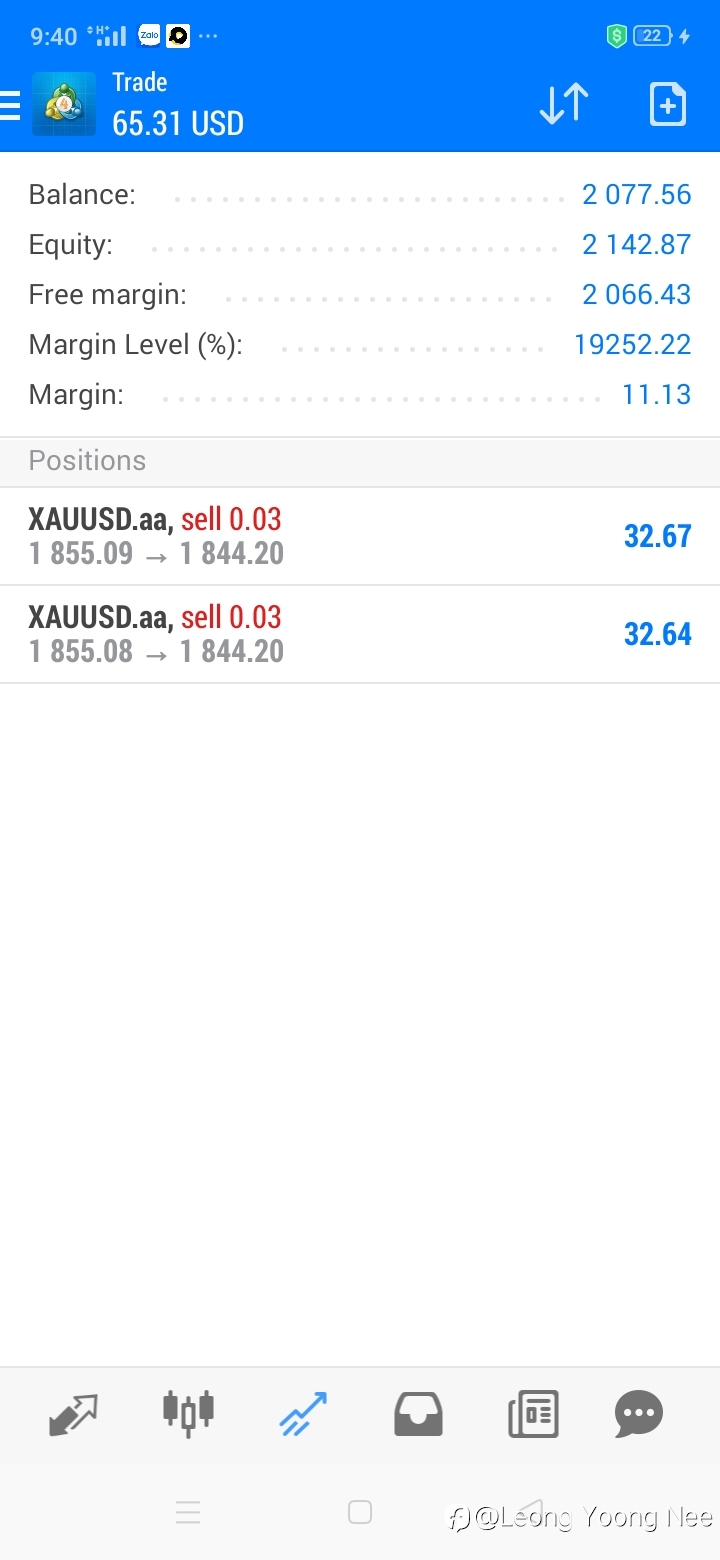
Task: Open the History inbox tab
Action: click(418, 1414)
